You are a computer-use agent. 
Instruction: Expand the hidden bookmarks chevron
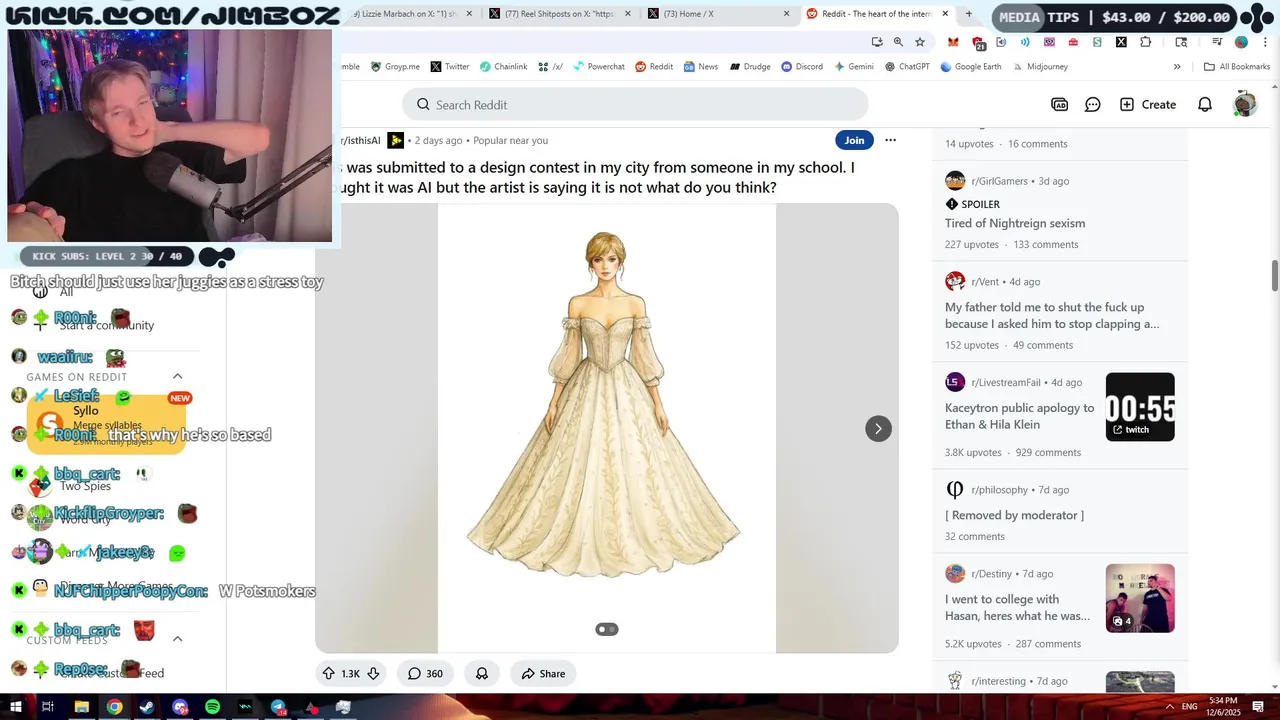click(x=1177, y=67)
